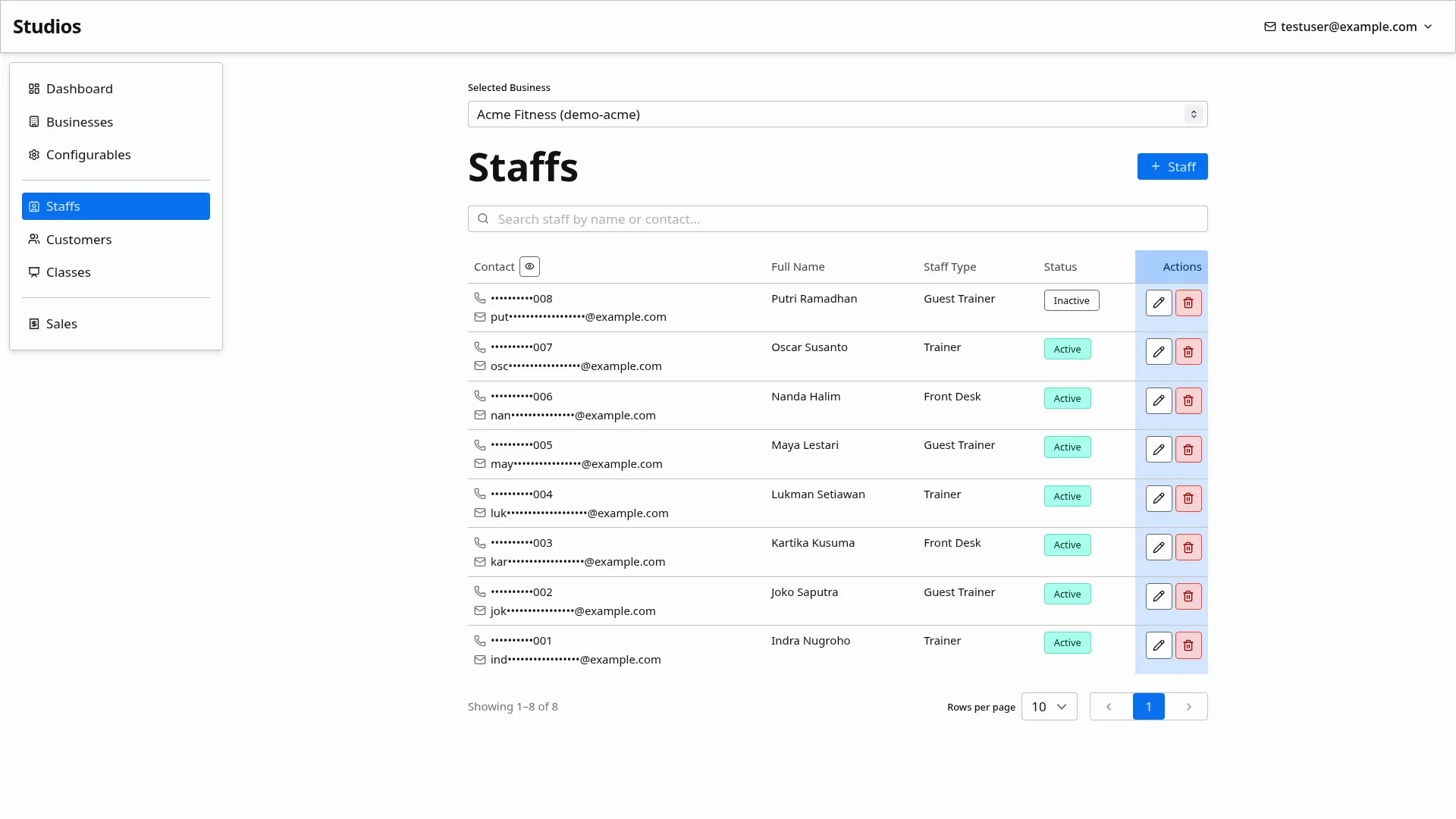
Task: Click the Inactive status badge for Putri Ramadhan
Action: (x=1072, y=300)
